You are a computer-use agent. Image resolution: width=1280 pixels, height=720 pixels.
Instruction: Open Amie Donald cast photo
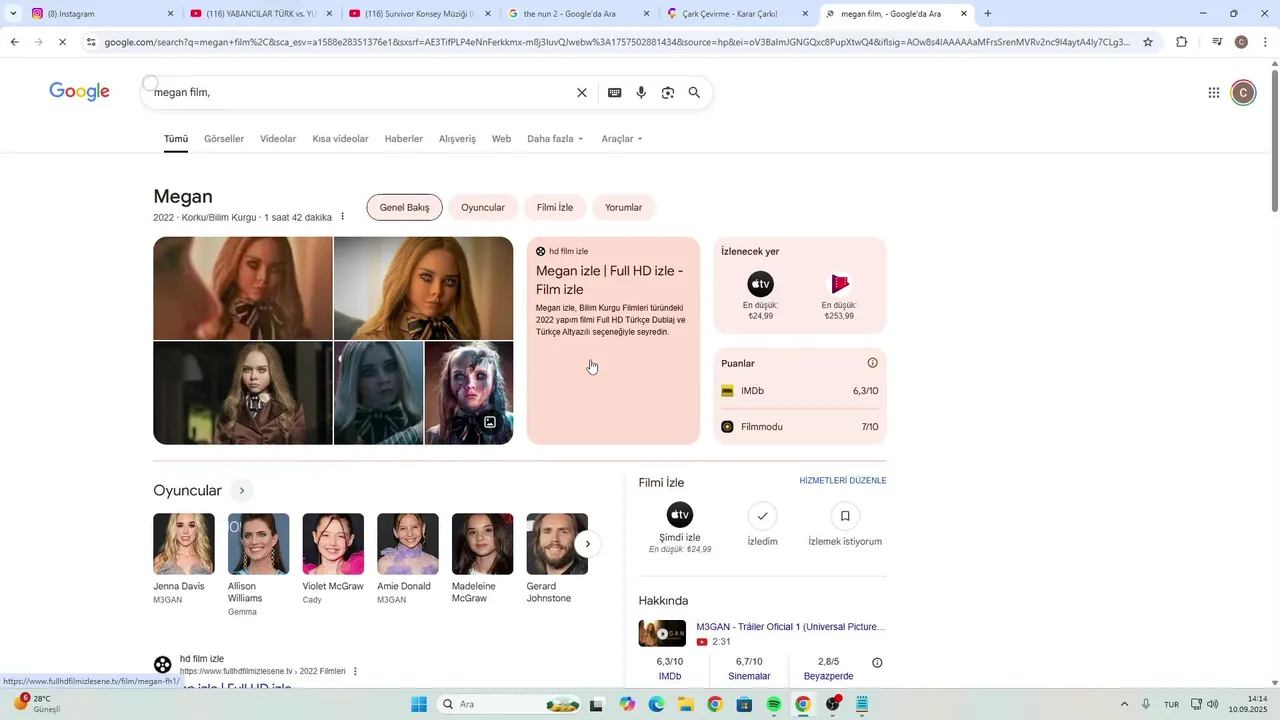point(408,544)
